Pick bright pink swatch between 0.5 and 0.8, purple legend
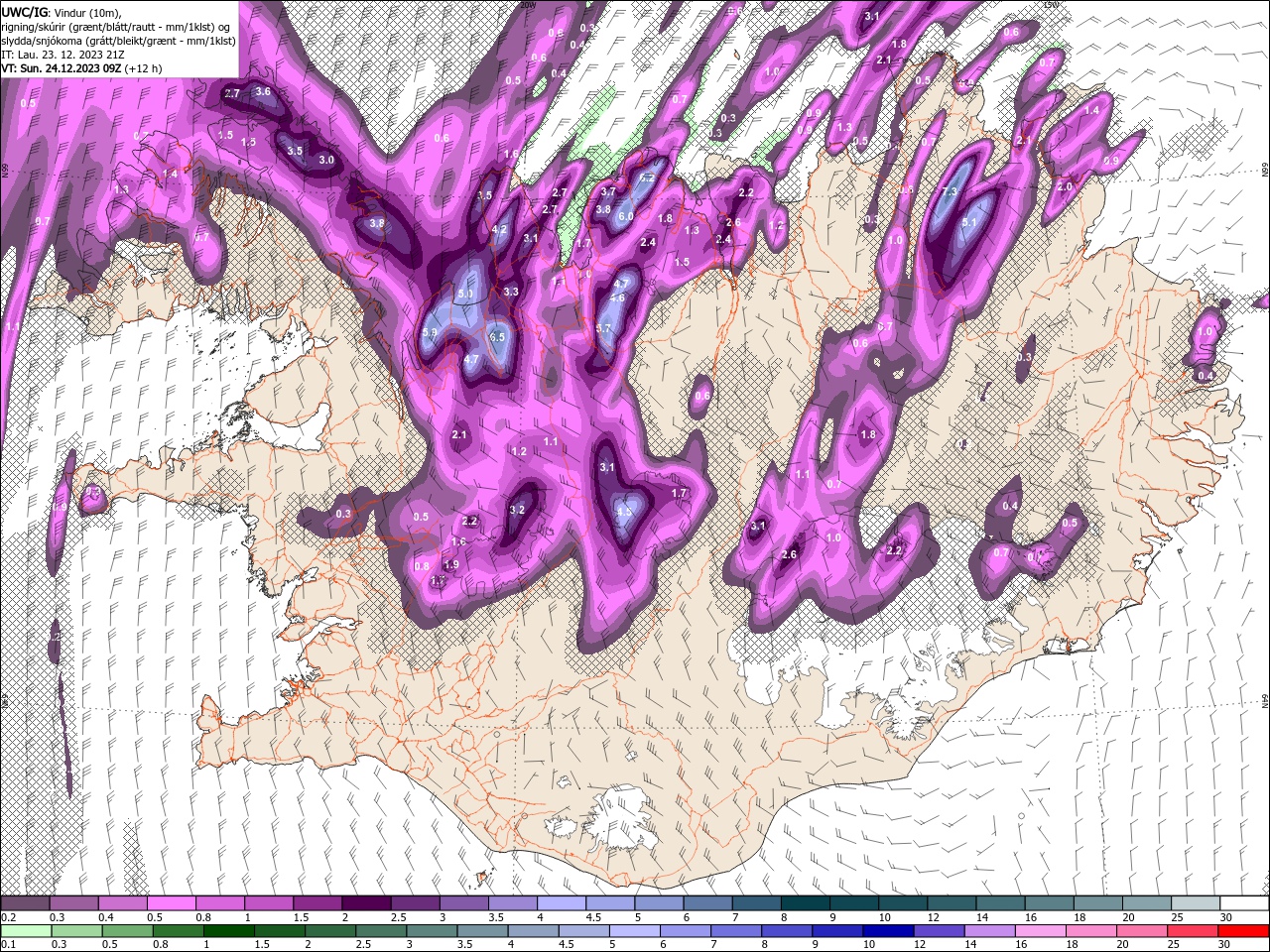The width and height of the screenshot is (1270, 952). 171,903
